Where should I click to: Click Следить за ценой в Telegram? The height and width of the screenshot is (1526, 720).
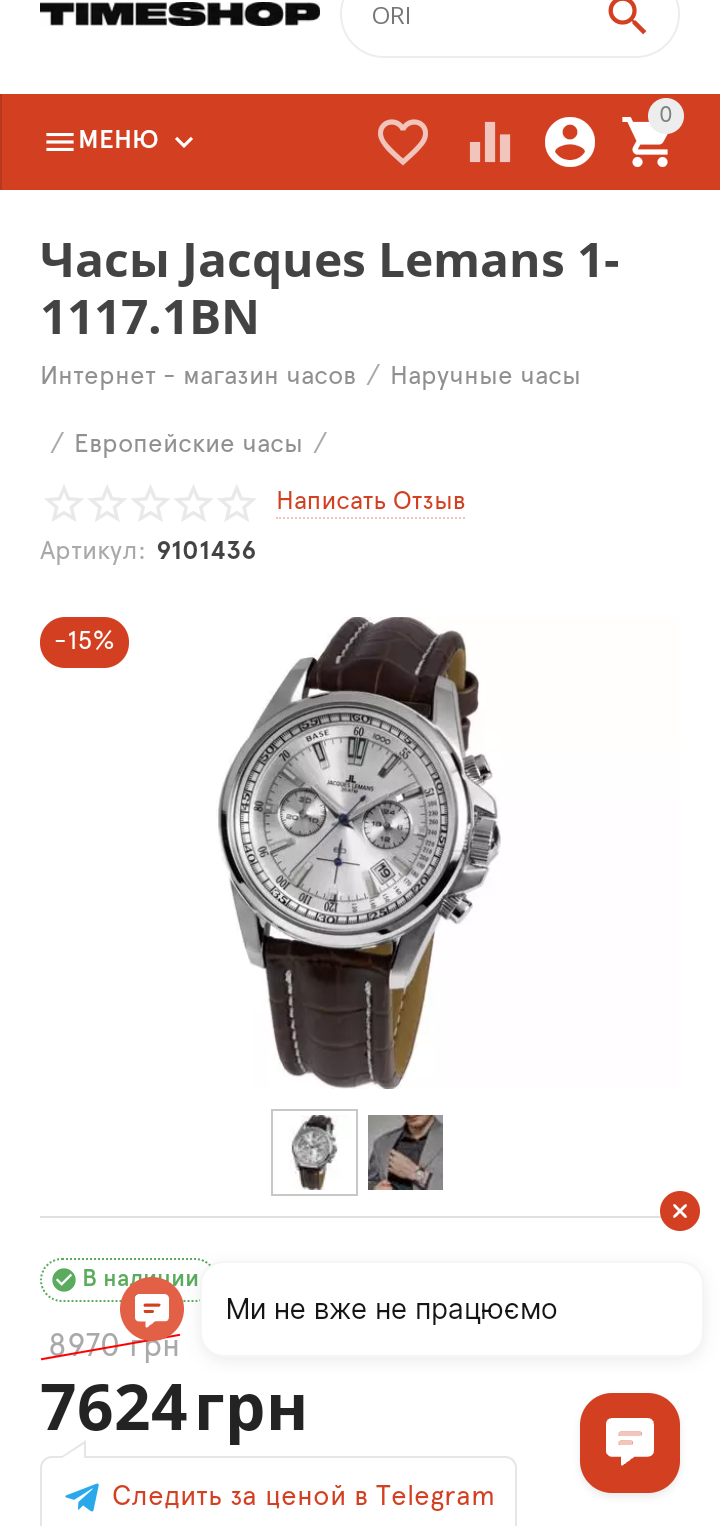click(x=303, y=1496)
